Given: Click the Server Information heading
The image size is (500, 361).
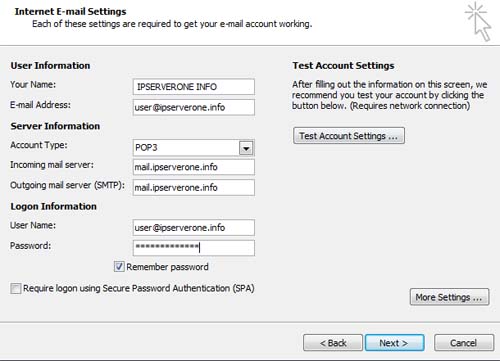Looking at the screenshot, I should (55, 126).
